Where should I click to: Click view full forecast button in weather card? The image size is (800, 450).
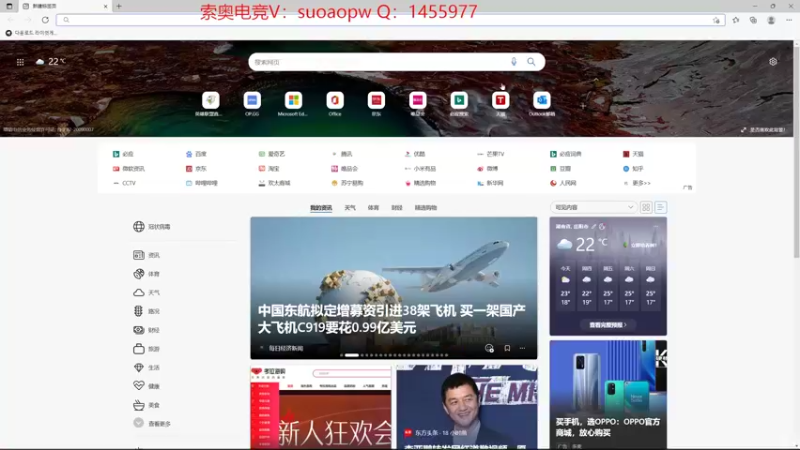(x=608, y=324)
